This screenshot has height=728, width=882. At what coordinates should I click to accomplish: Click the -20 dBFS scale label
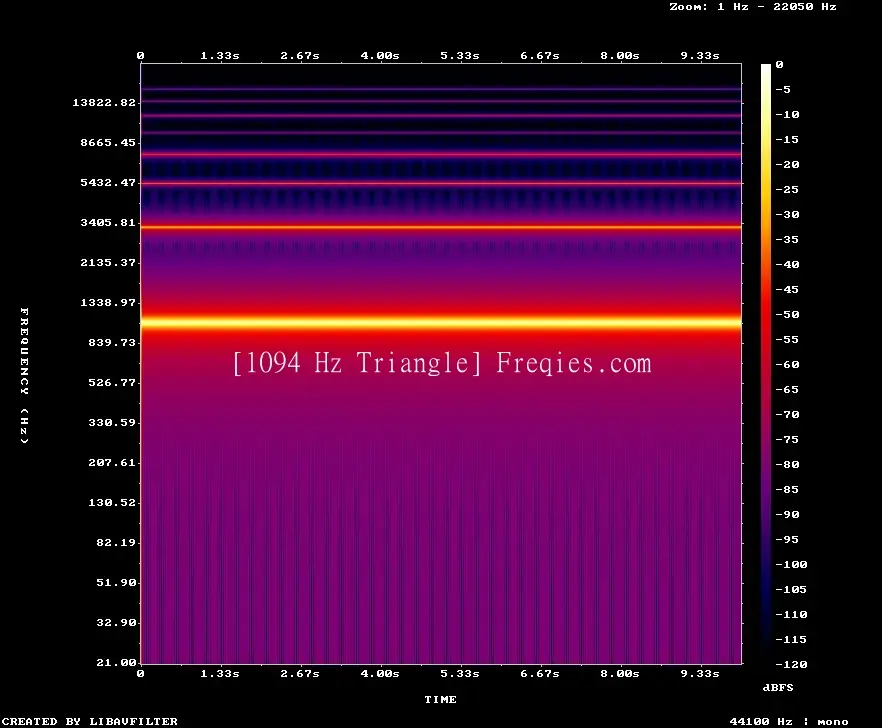point(787,164)
